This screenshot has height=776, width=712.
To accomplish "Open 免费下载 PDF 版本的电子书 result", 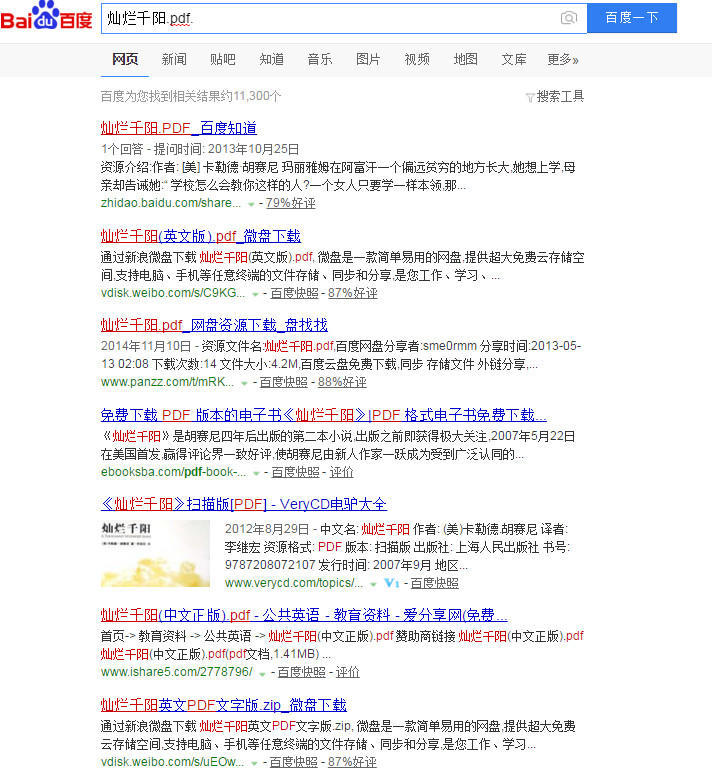I will tap(324, 415).
